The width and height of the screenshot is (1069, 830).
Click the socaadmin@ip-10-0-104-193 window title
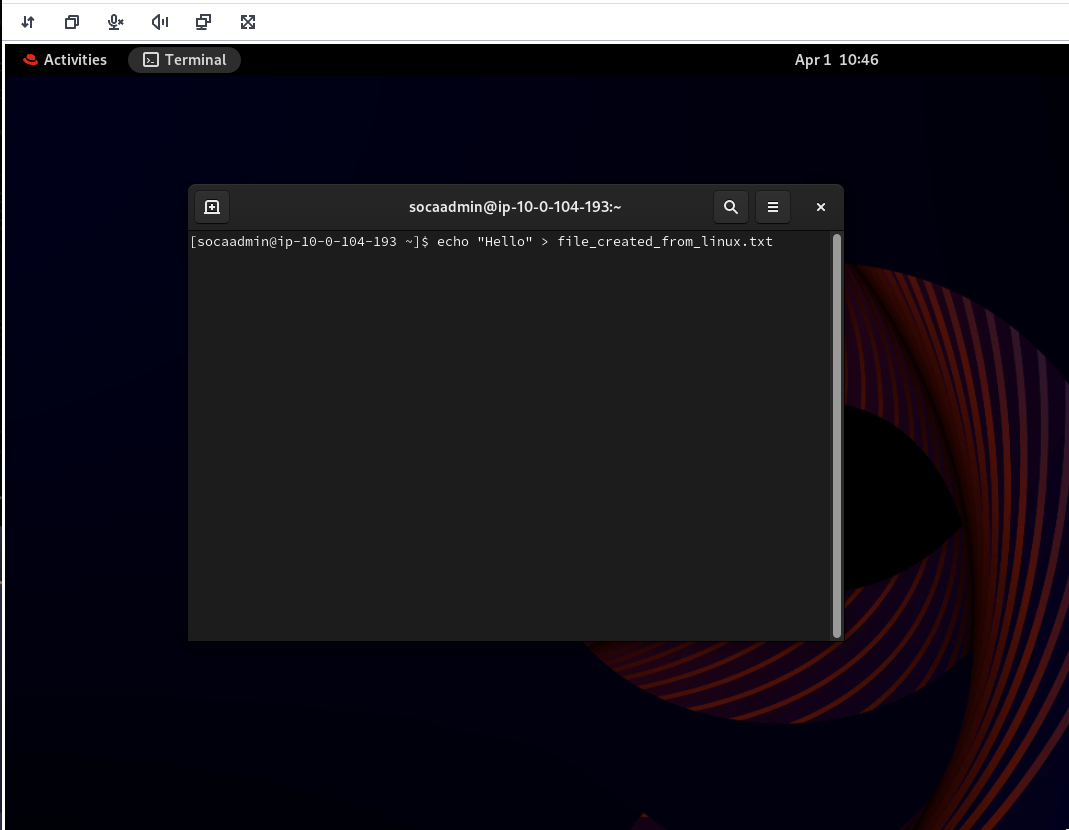[x=515, y=207]
